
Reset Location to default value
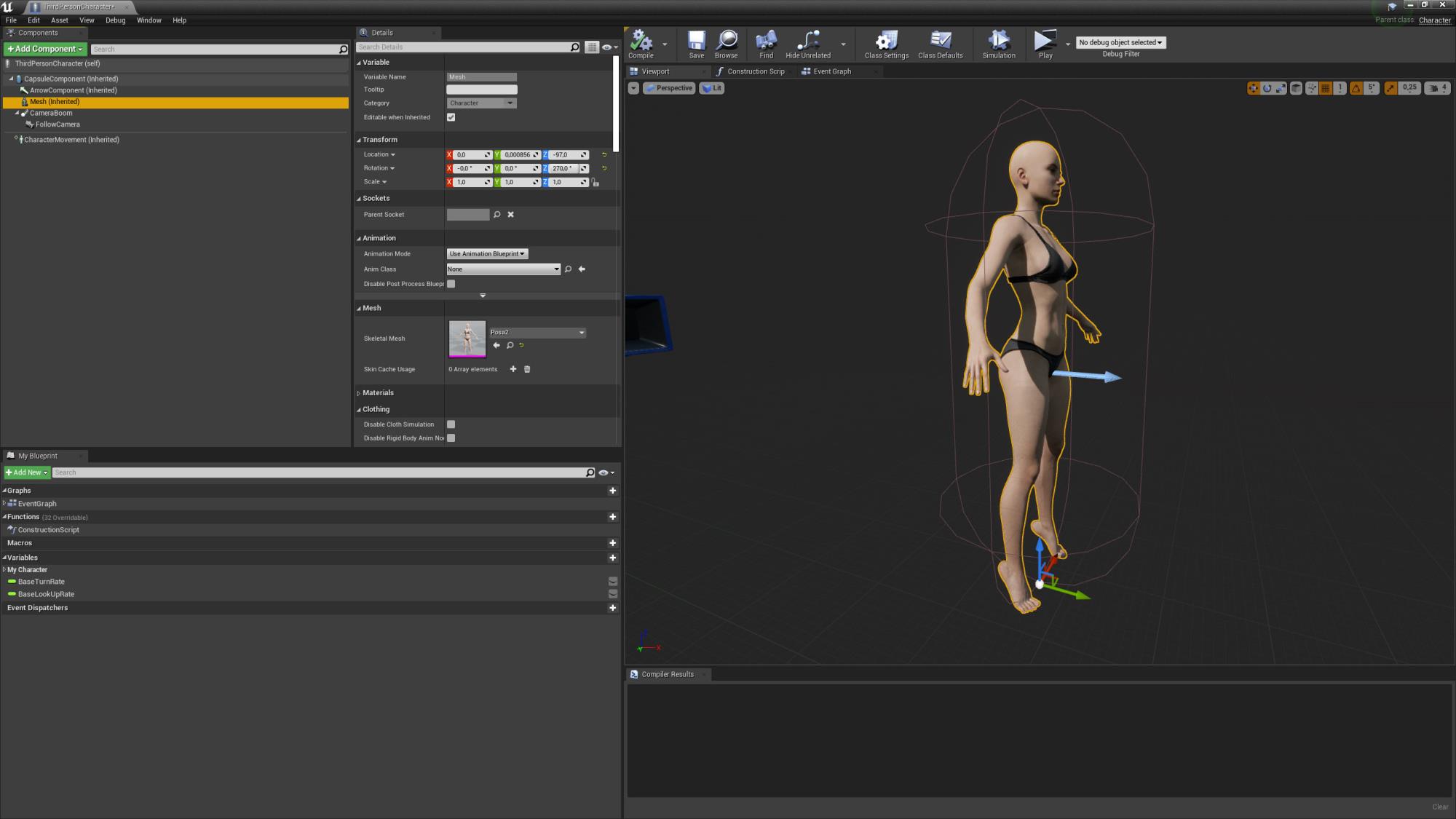pos(604,154)
